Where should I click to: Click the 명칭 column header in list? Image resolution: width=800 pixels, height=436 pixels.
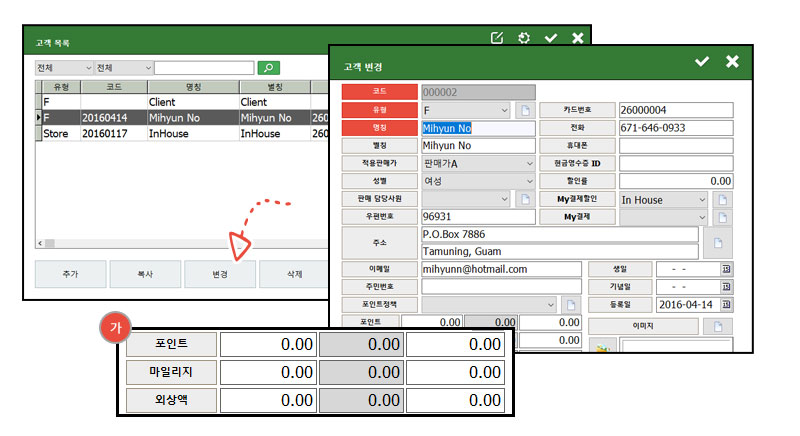tap(193, 87)
